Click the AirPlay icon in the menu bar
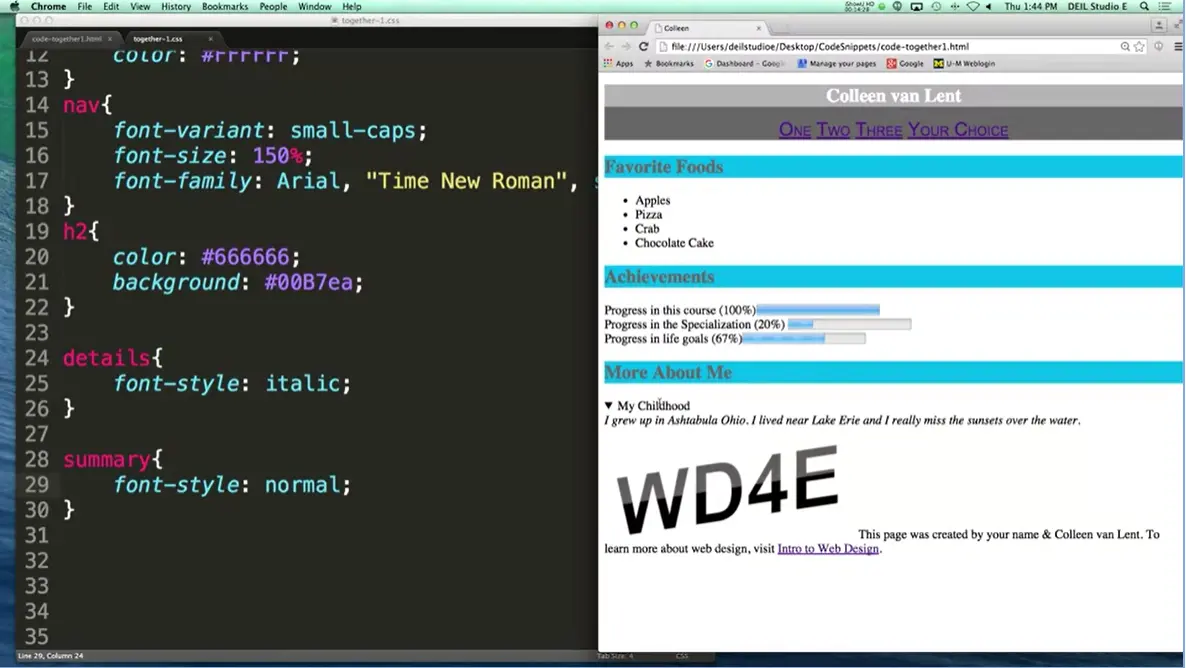1186x668 pixels. click(917, 6)
